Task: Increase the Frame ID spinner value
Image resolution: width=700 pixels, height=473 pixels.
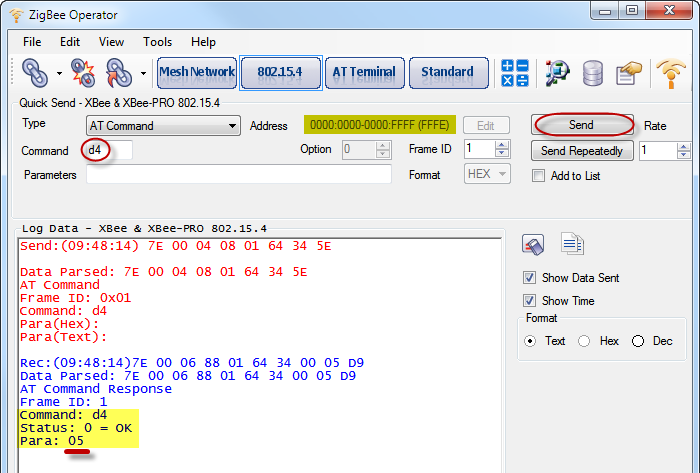Action: [502, 145]
